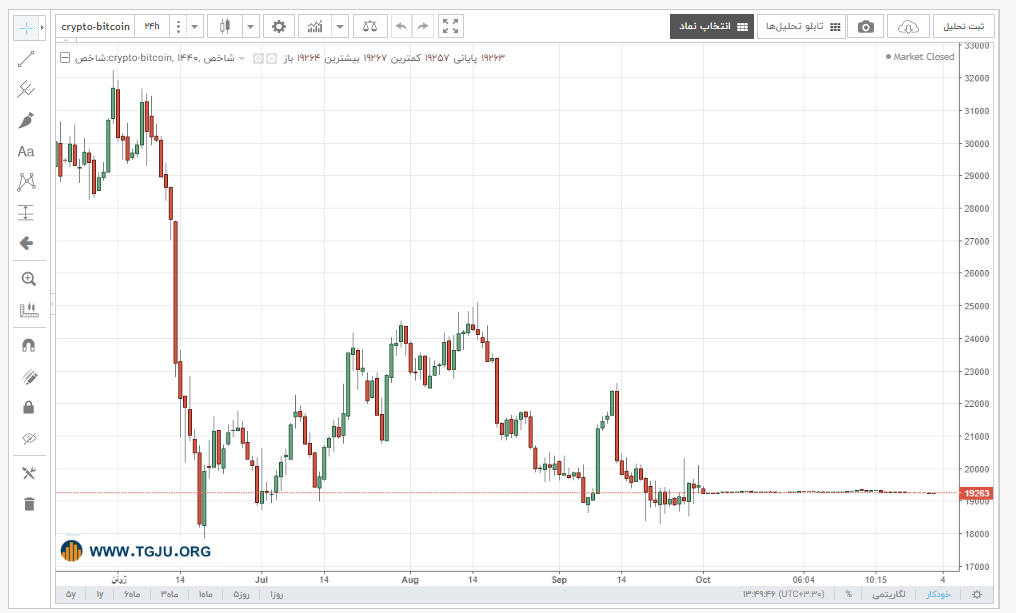Click the cloud save/load icon
Image resolution: width=1016 pixels, height=613 pixels.
[908, 27]
